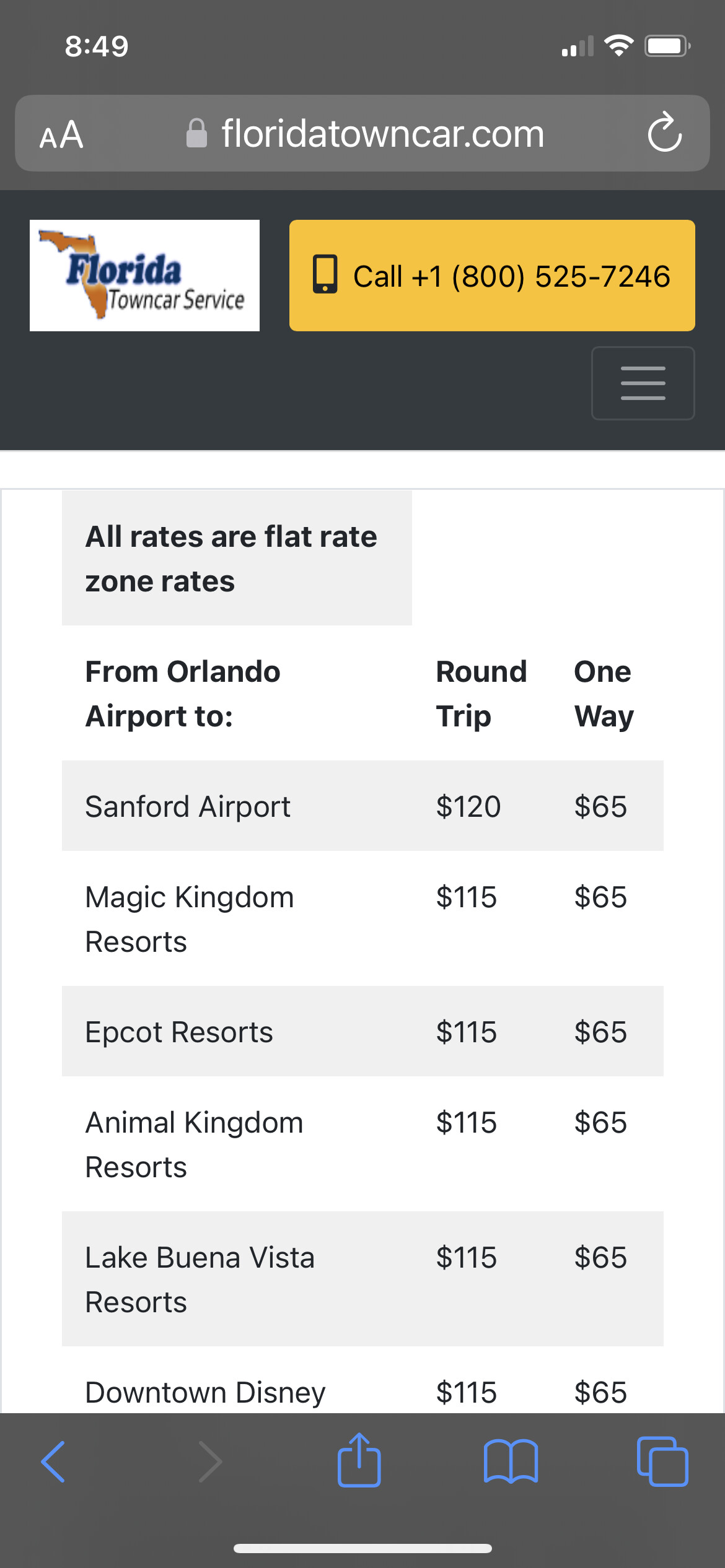Tap the Lake Buena Vista Resorts row
The image size is (725, 1568).
(x=362, y=1279)
